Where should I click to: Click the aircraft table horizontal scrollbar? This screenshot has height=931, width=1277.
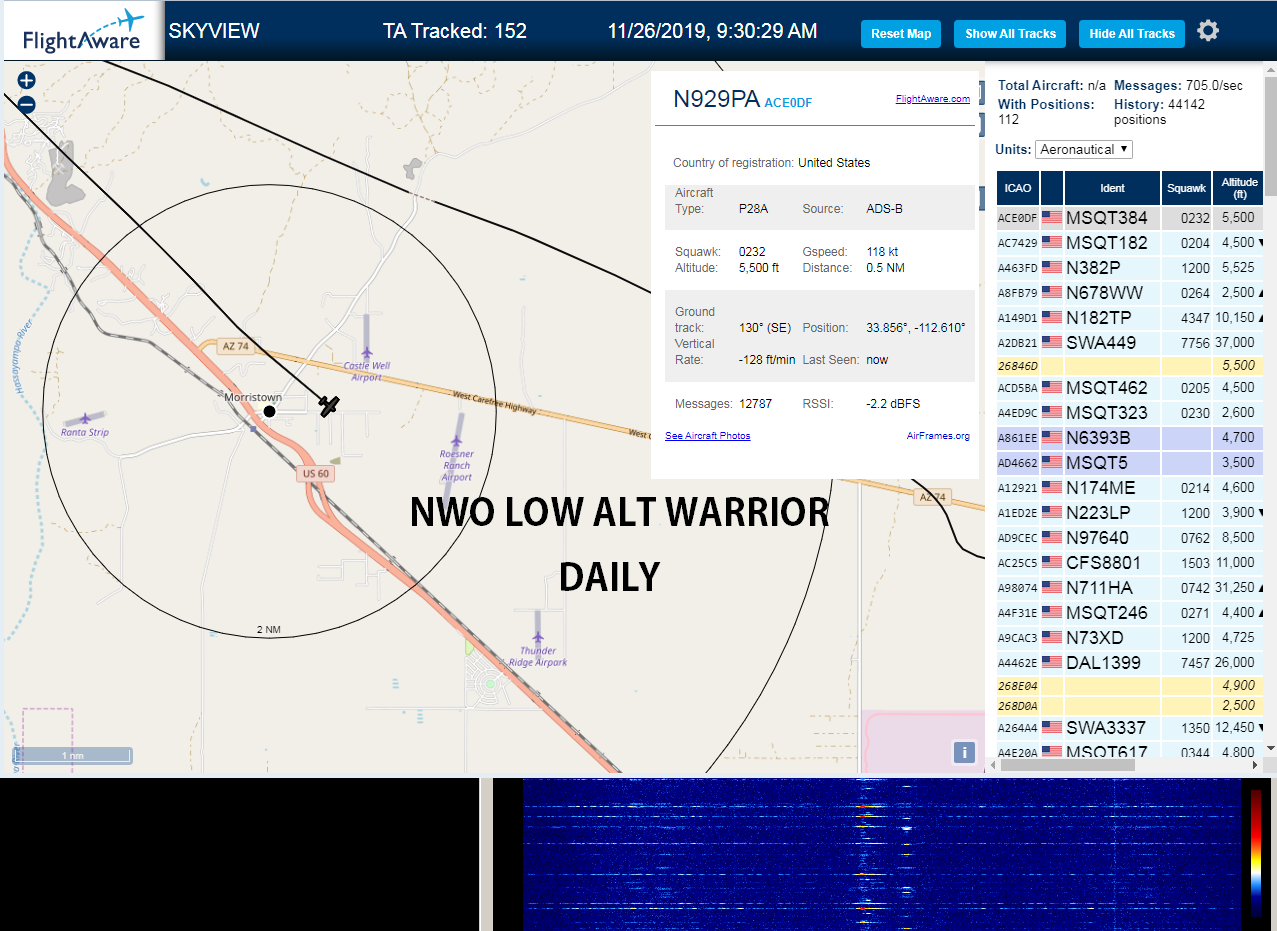point(1066,764)
